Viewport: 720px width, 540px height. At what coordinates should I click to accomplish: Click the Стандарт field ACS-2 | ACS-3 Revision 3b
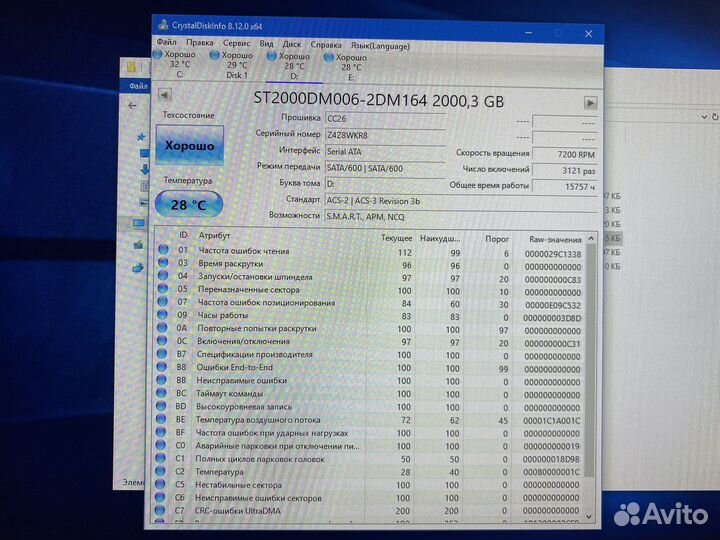[x=461, y=201]
